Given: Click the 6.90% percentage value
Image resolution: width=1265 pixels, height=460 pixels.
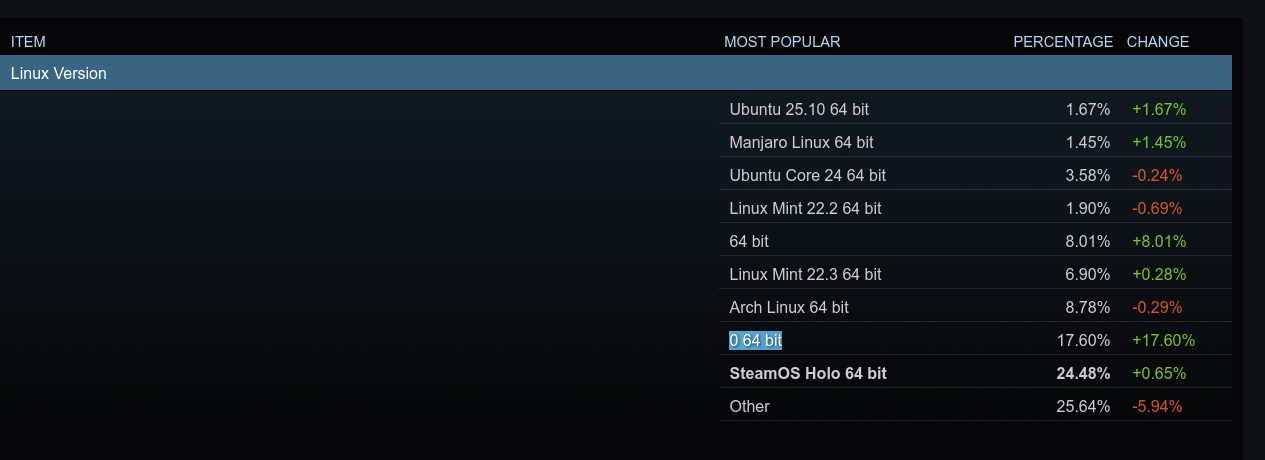Looking at the screenshot, I should tap(1088, 274).
